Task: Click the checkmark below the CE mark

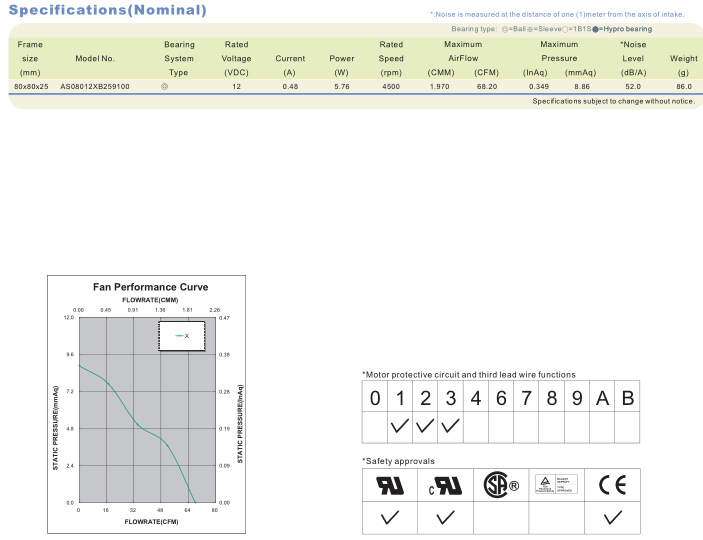Action: pyautogui.click(x=612, y=518)
